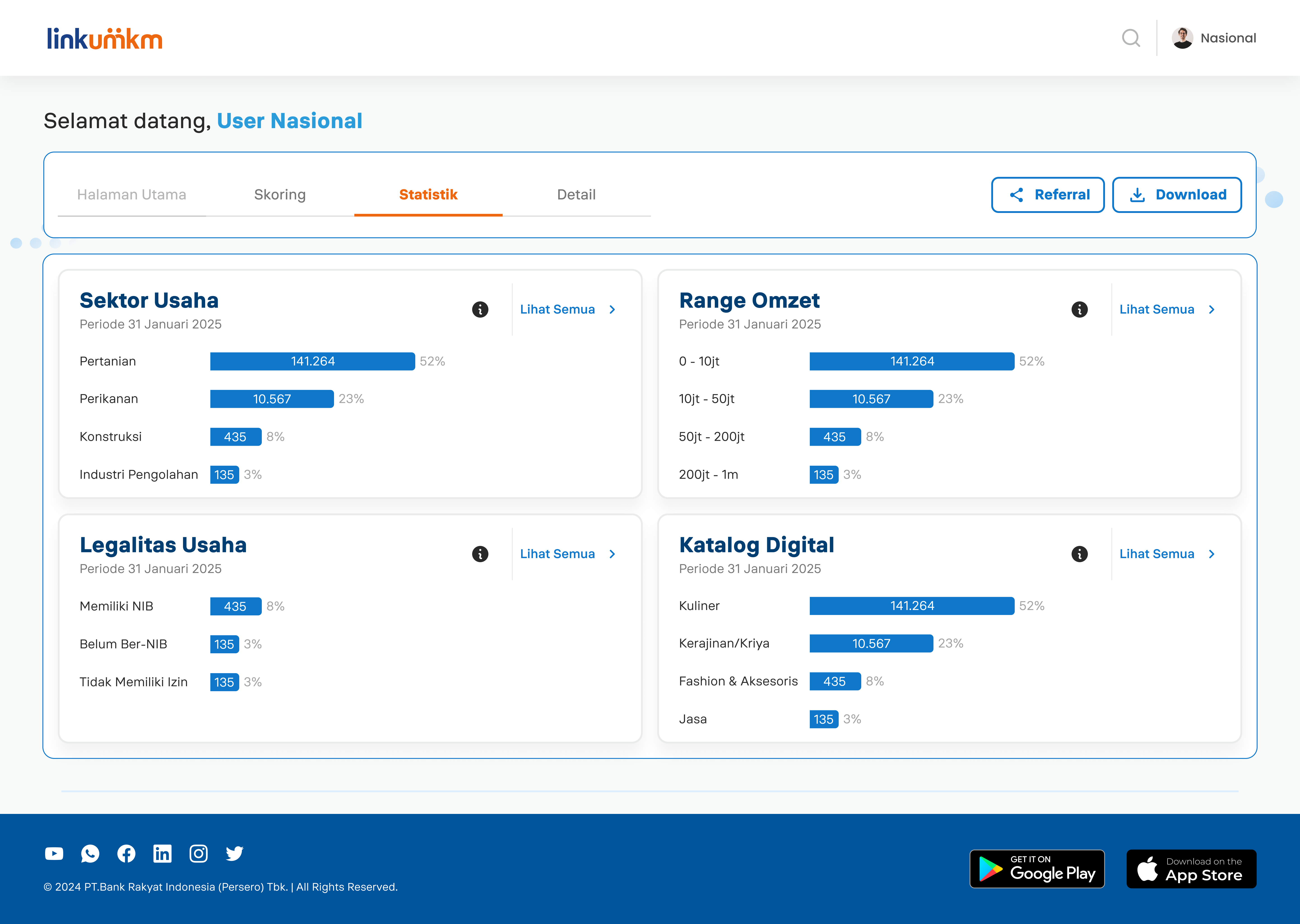The height and width of the screenshot is (924, 1300).
Task: Click Lihat Semua in Legalitas Usaha card
Action: click(x=568, y=554)
